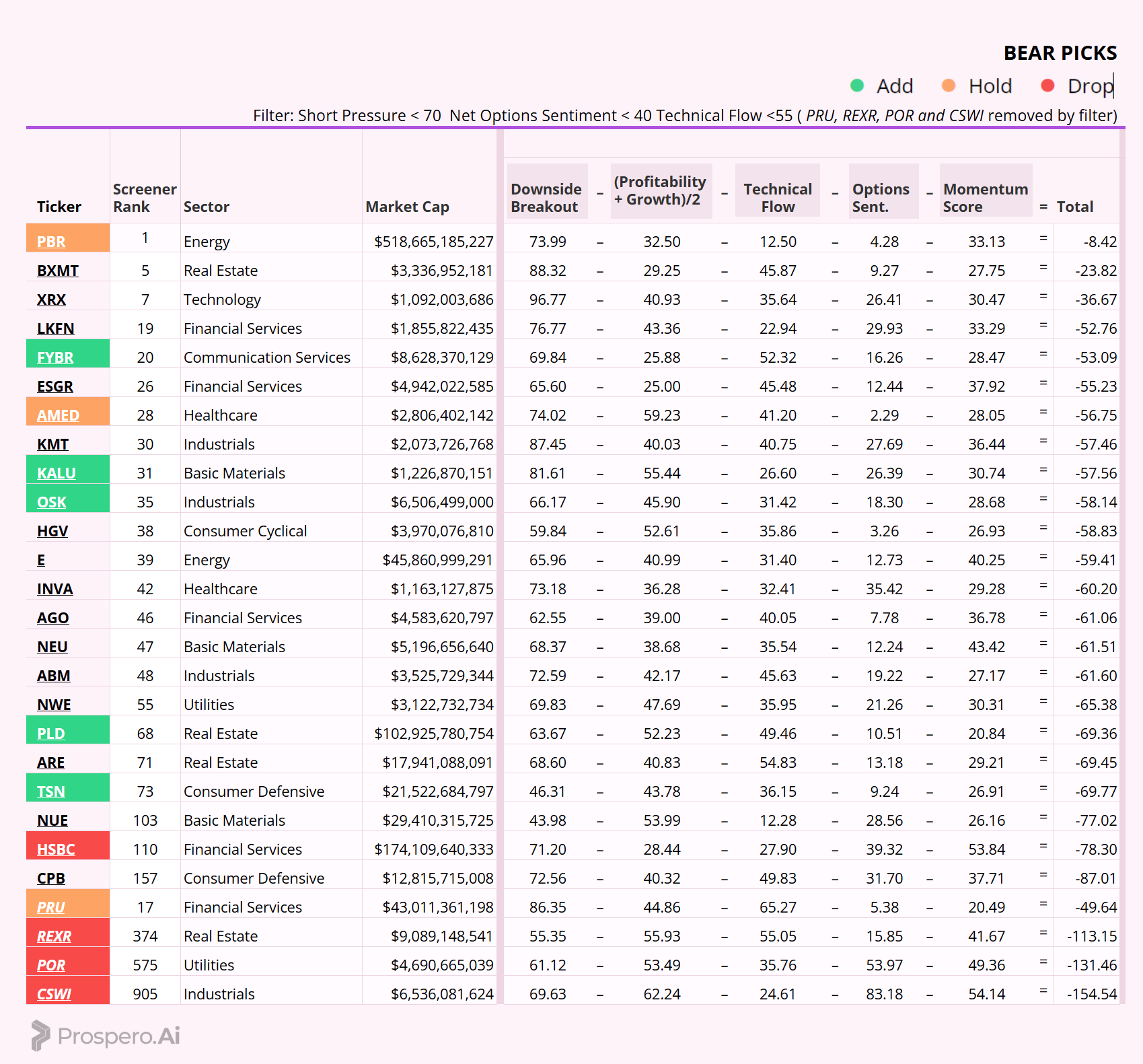Select HSBC market cap $174,109,640,333
The width and height of the screenshot is (1143, 1064).
tap(434, 849)
